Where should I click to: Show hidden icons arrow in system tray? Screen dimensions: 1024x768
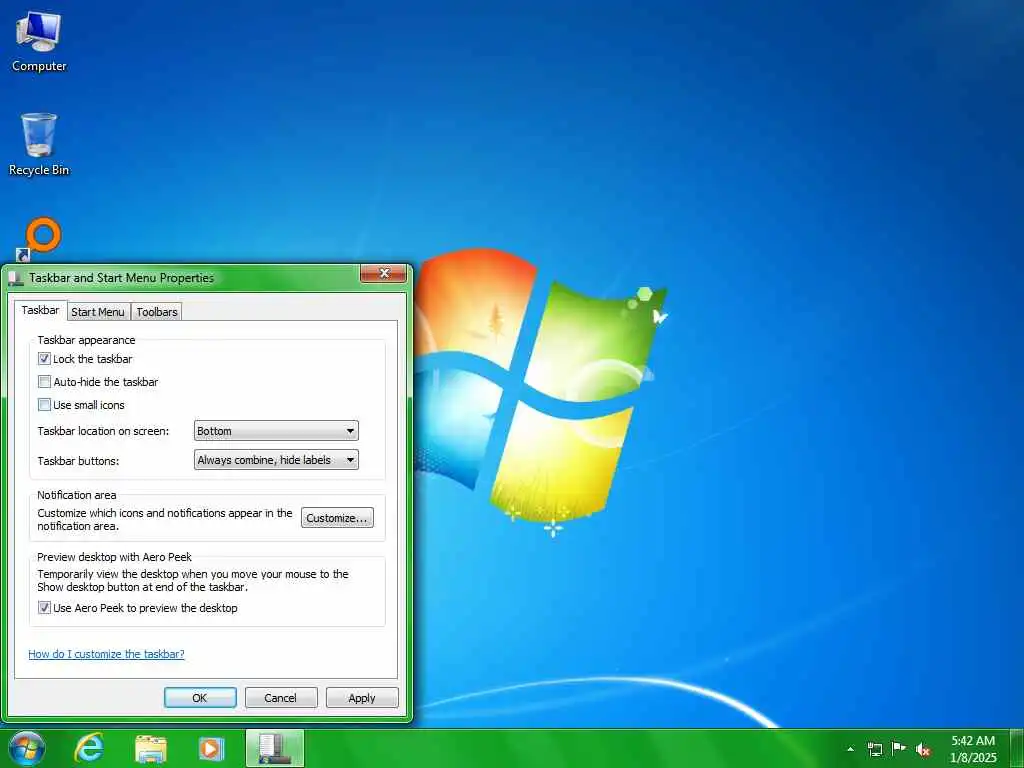pyautogui.click(x=850, y=749)
